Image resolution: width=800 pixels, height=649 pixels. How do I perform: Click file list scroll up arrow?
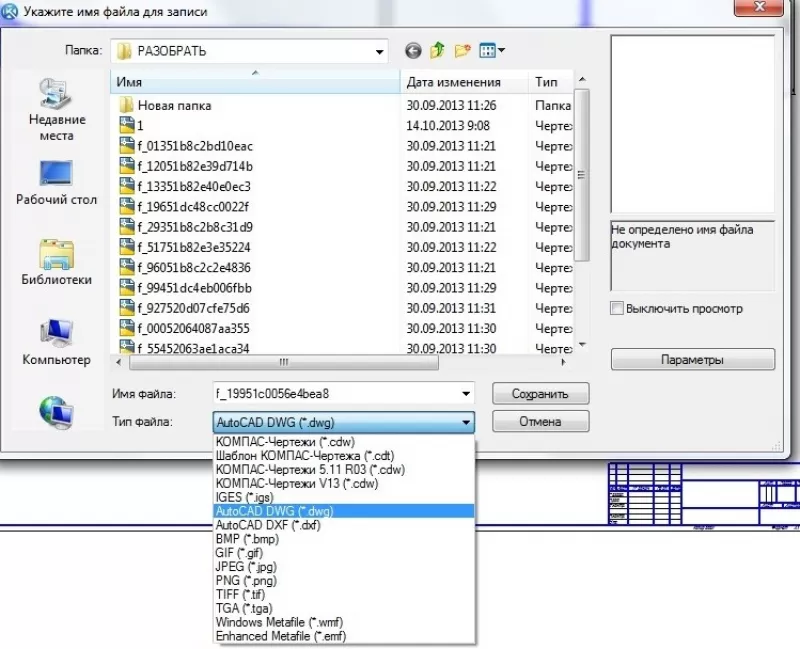(582, 80)
